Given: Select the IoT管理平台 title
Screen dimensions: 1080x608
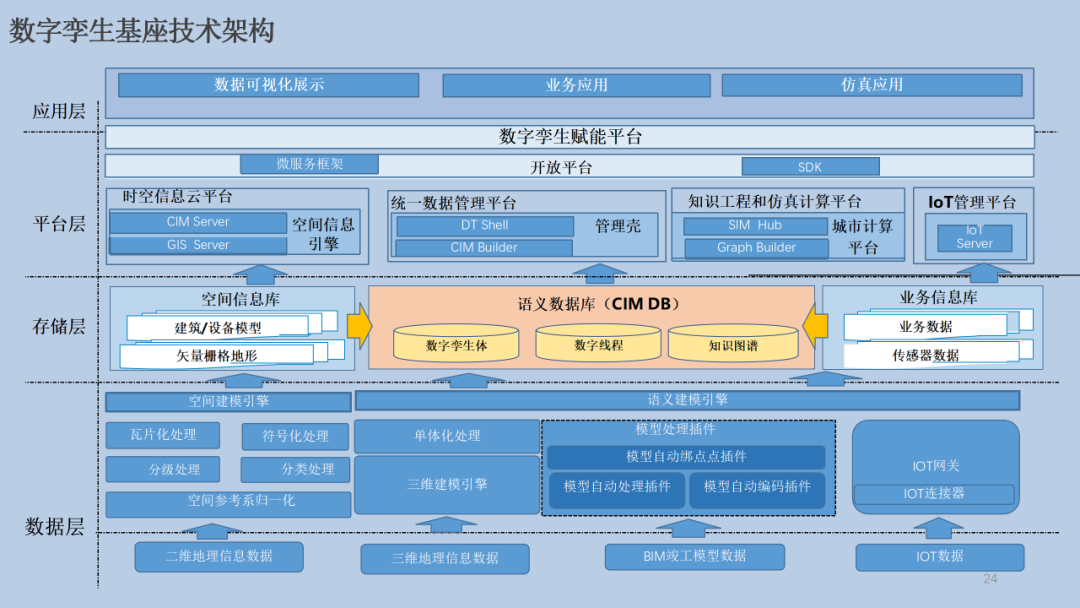Looking at the screenshot, I should coord(972,202).
